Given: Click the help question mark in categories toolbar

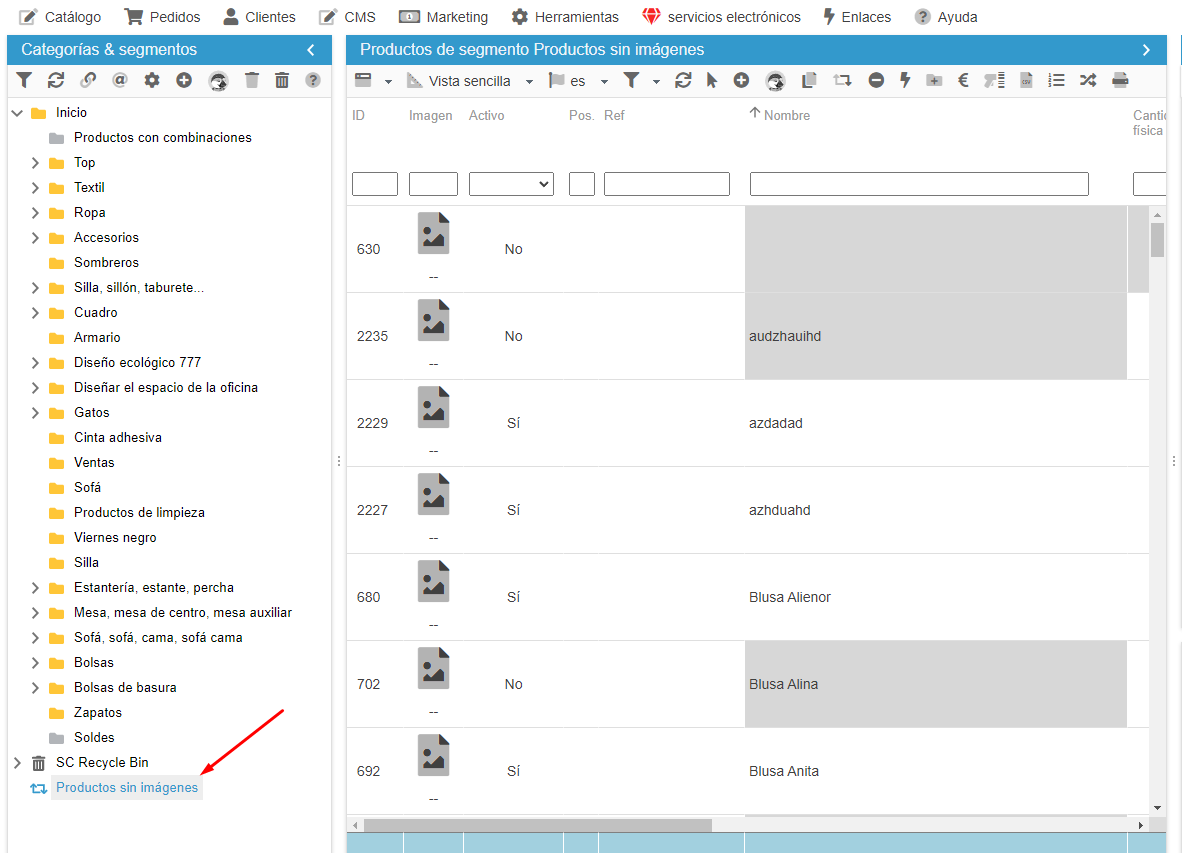Looking at the screenshot, I should [313, 81].
